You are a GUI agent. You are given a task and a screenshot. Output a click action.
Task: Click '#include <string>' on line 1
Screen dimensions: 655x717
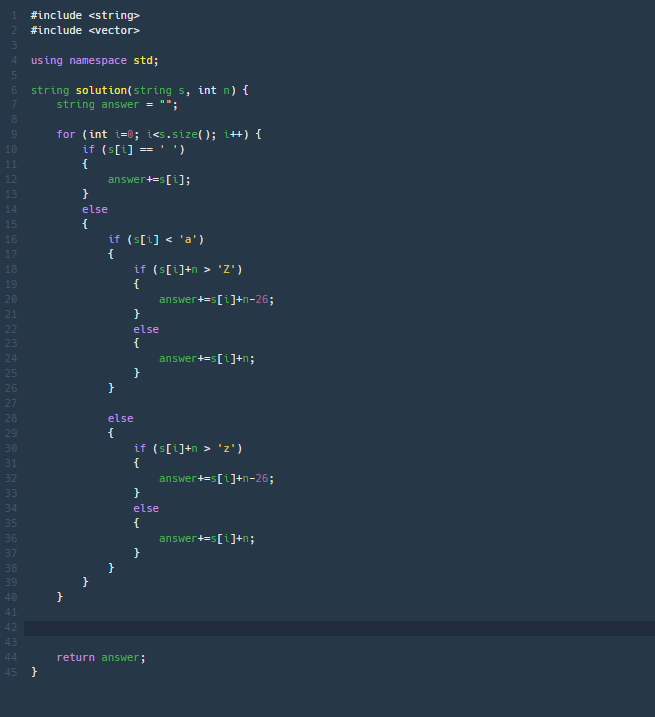pos(85,16)
